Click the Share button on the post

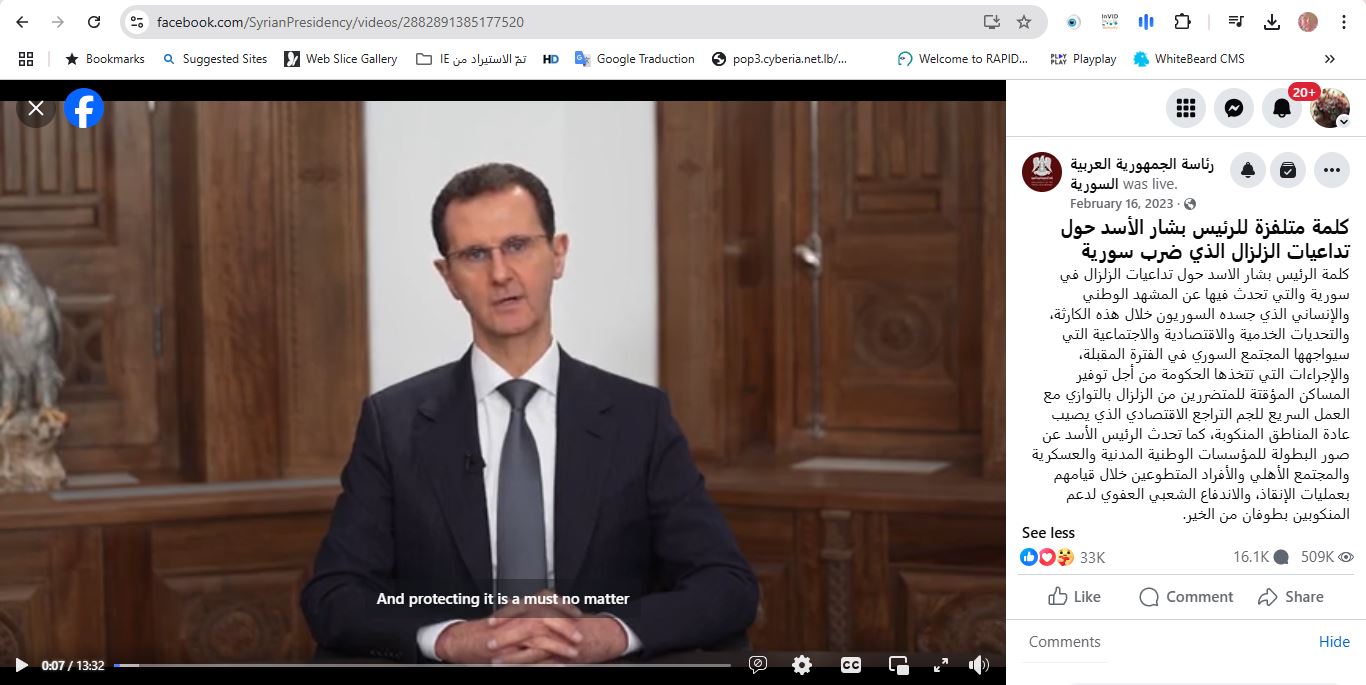(1290, 597)
